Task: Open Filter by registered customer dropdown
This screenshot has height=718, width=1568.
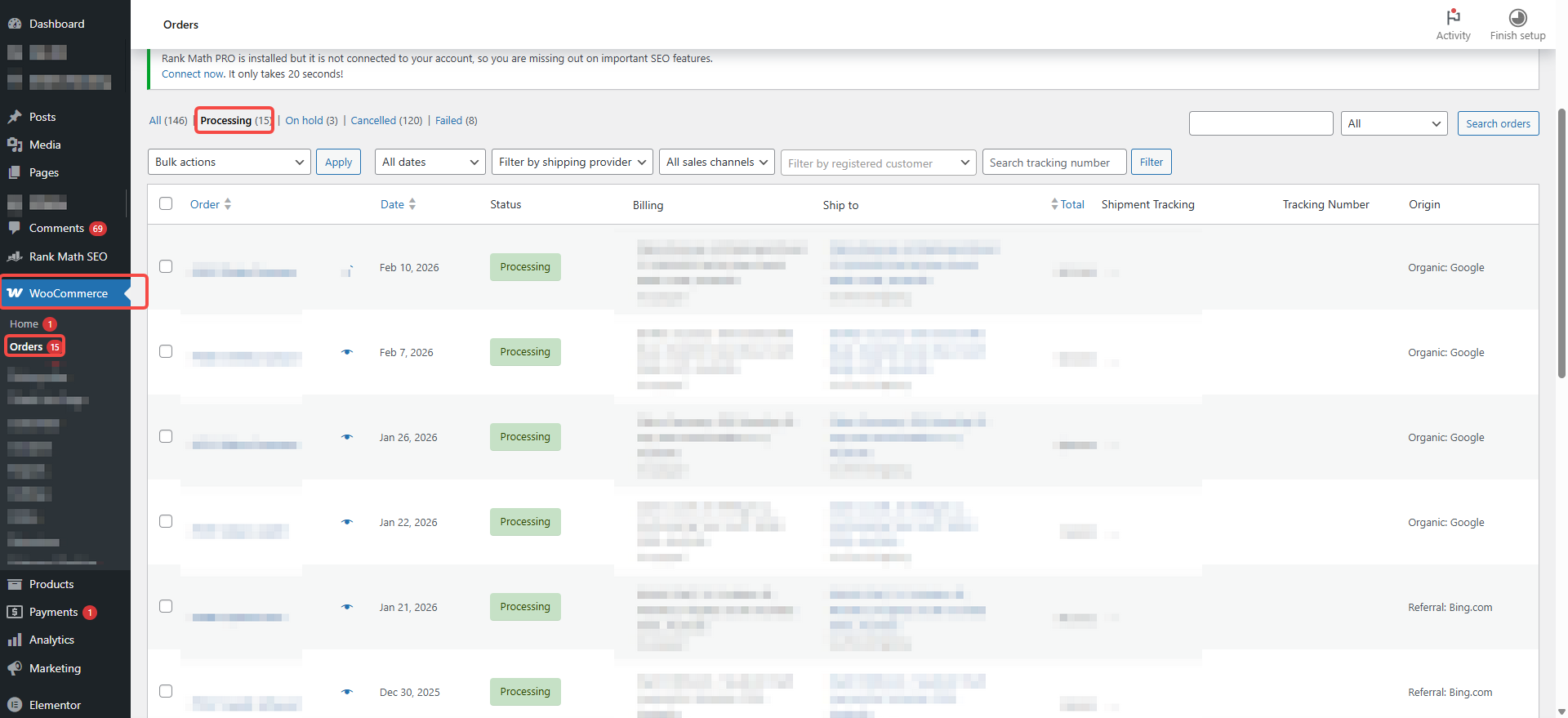Action: click(x=879, y=163)
